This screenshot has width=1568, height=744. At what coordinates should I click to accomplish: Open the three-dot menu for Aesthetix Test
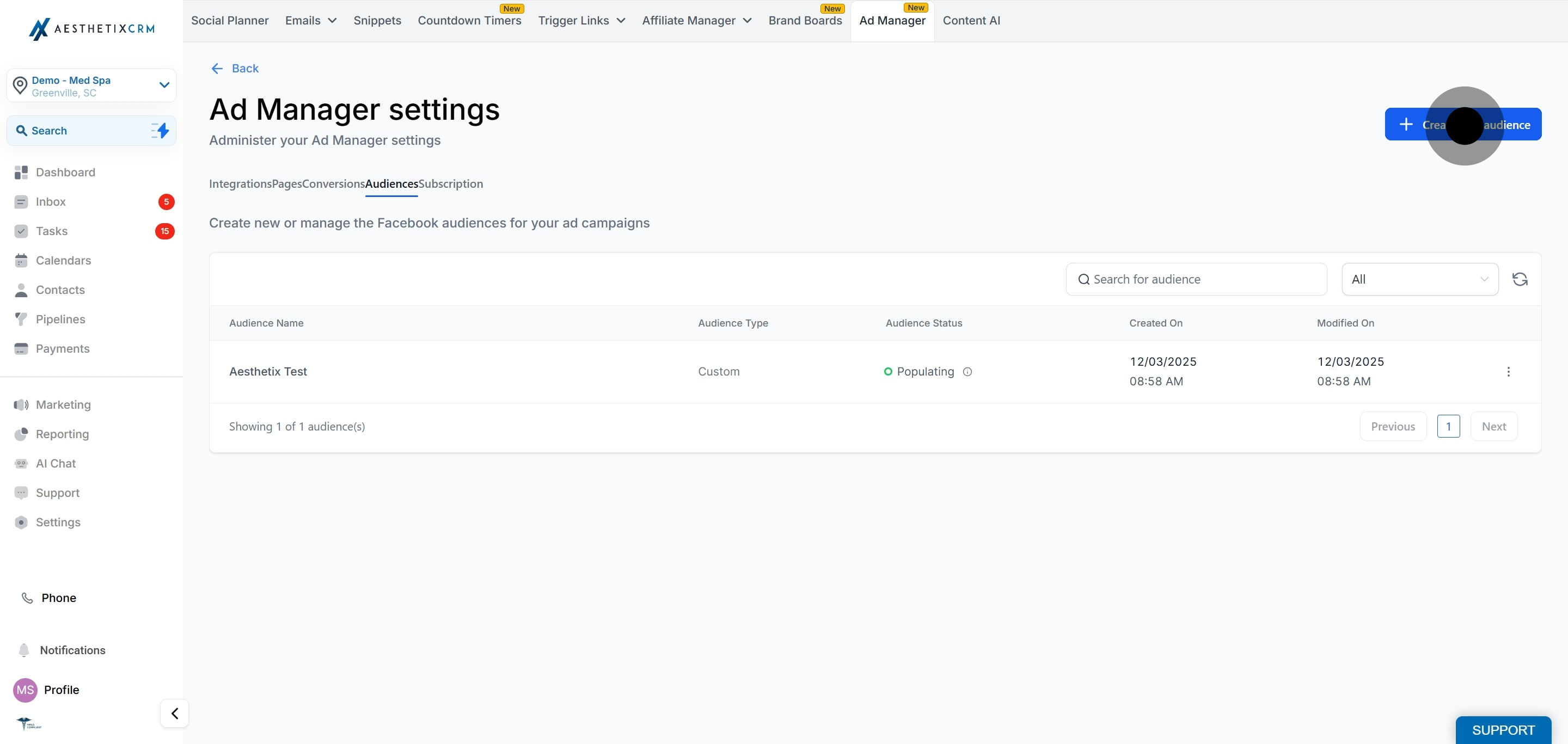point(1508,372)
